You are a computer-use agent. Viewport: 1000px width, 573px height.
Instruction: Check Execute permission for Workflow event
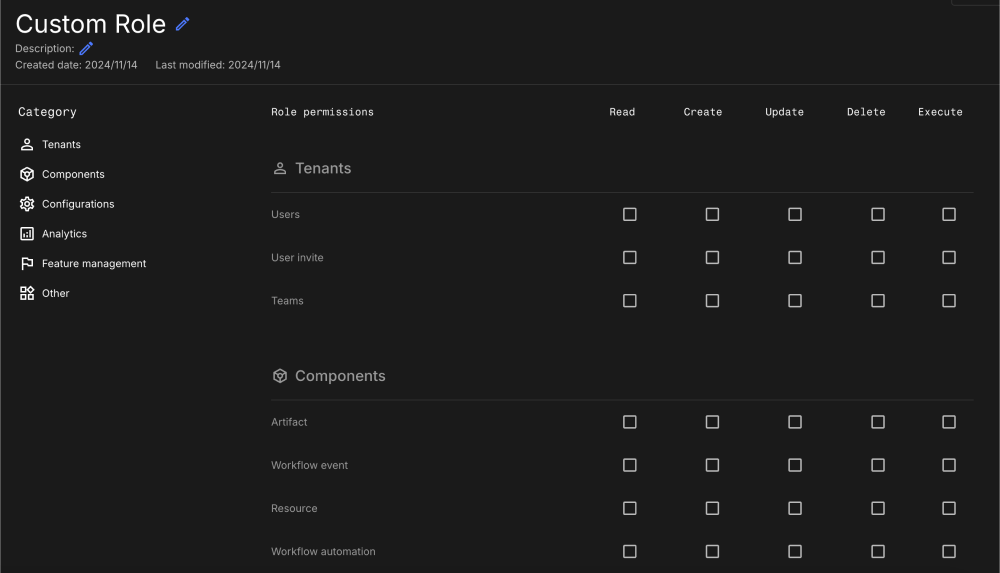[949, 465]
